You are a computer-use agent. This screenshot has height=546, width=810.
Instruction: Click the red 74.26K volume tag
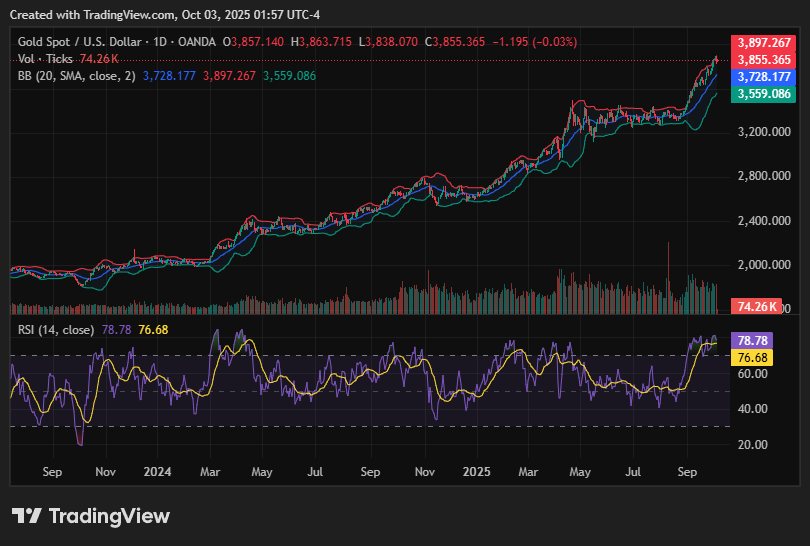pos(757,306)
